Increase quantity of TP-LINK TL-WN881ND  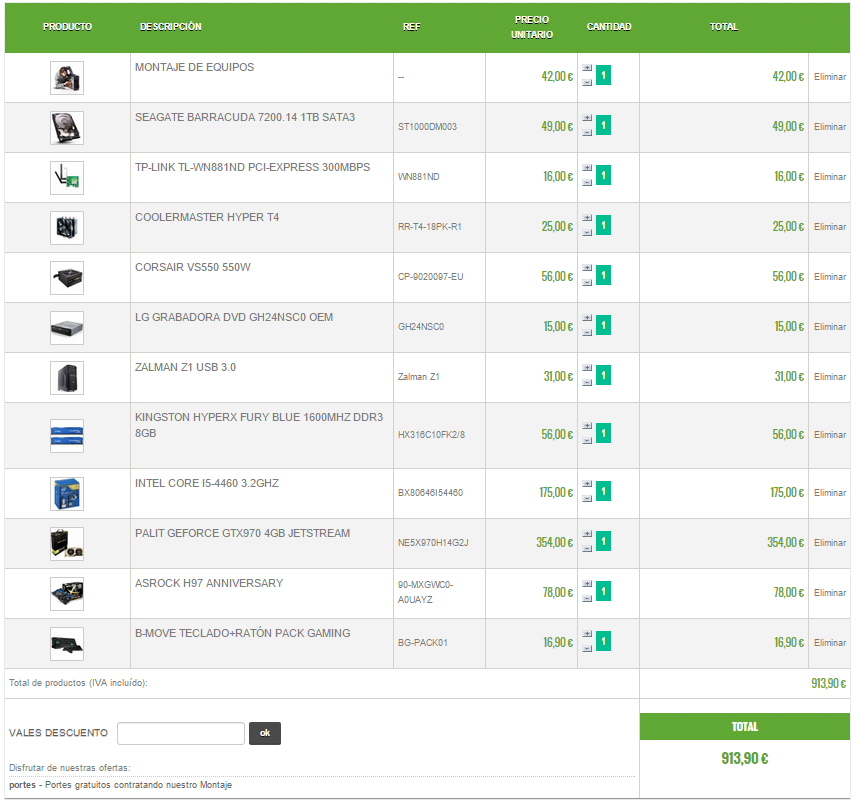pyautogui.click(x=587, y=168)
